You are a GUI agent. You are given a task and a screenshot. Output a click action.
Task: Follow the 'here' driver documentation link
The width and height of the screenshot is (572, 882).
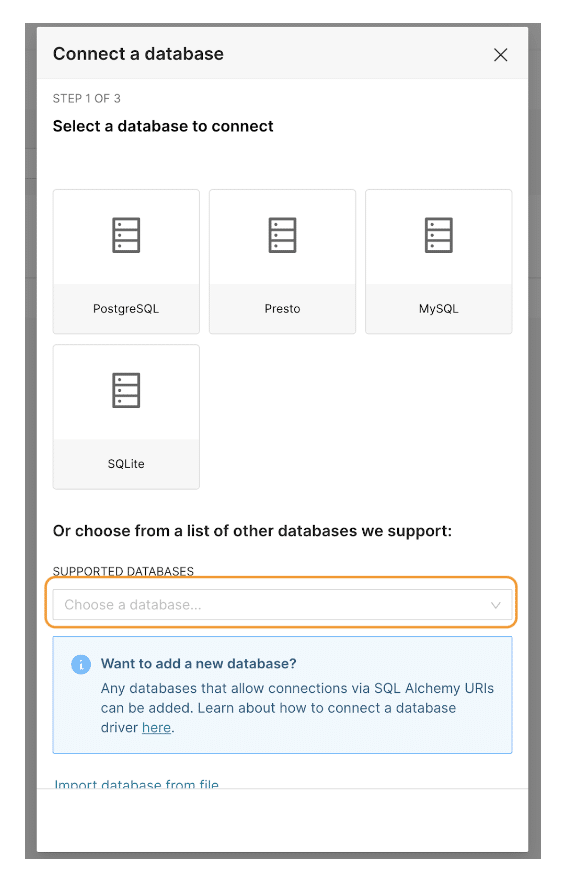[156, 728]
